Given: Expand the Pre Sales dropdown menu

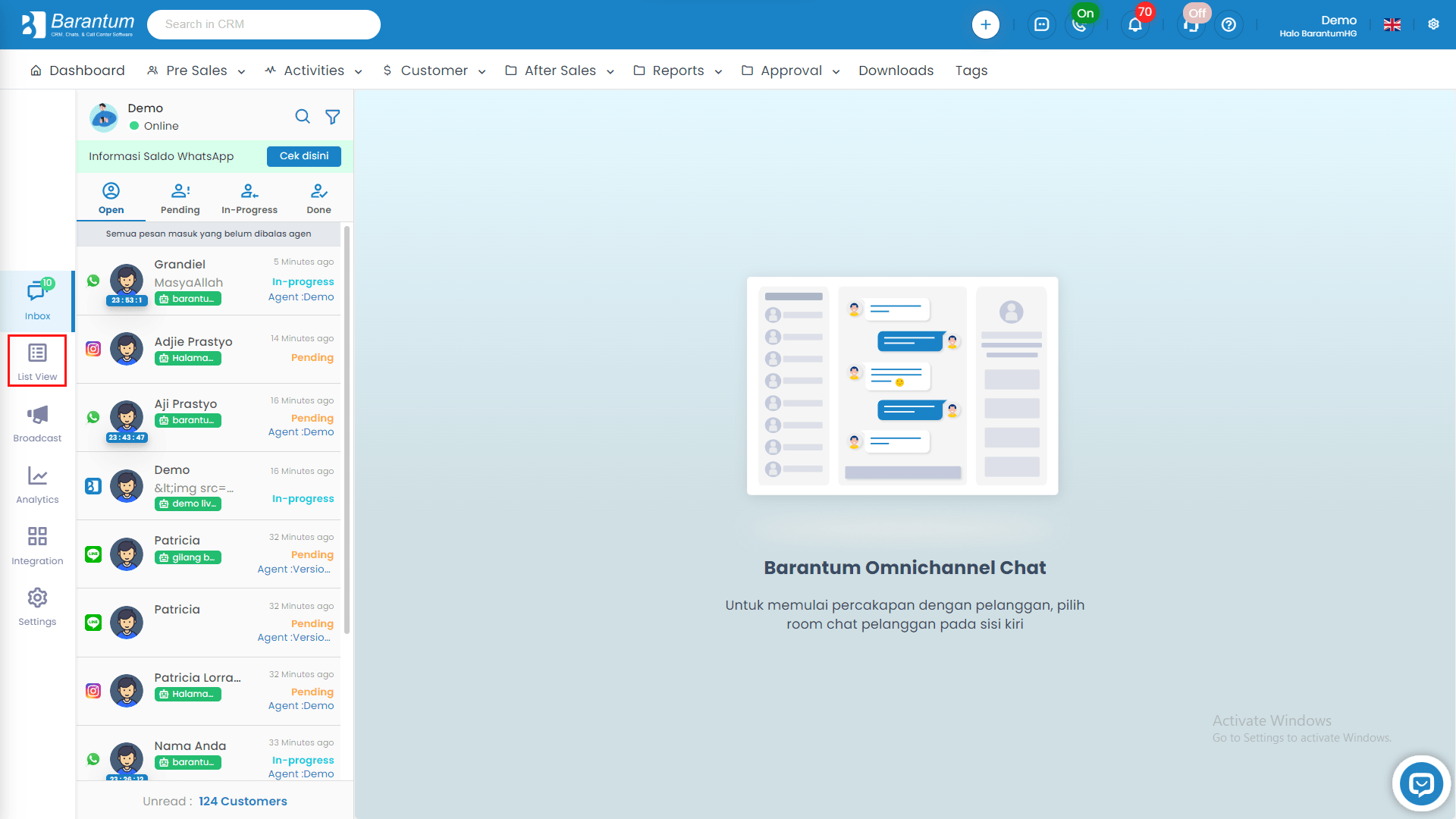Looking at the screenshot, I should click(196, 71).
